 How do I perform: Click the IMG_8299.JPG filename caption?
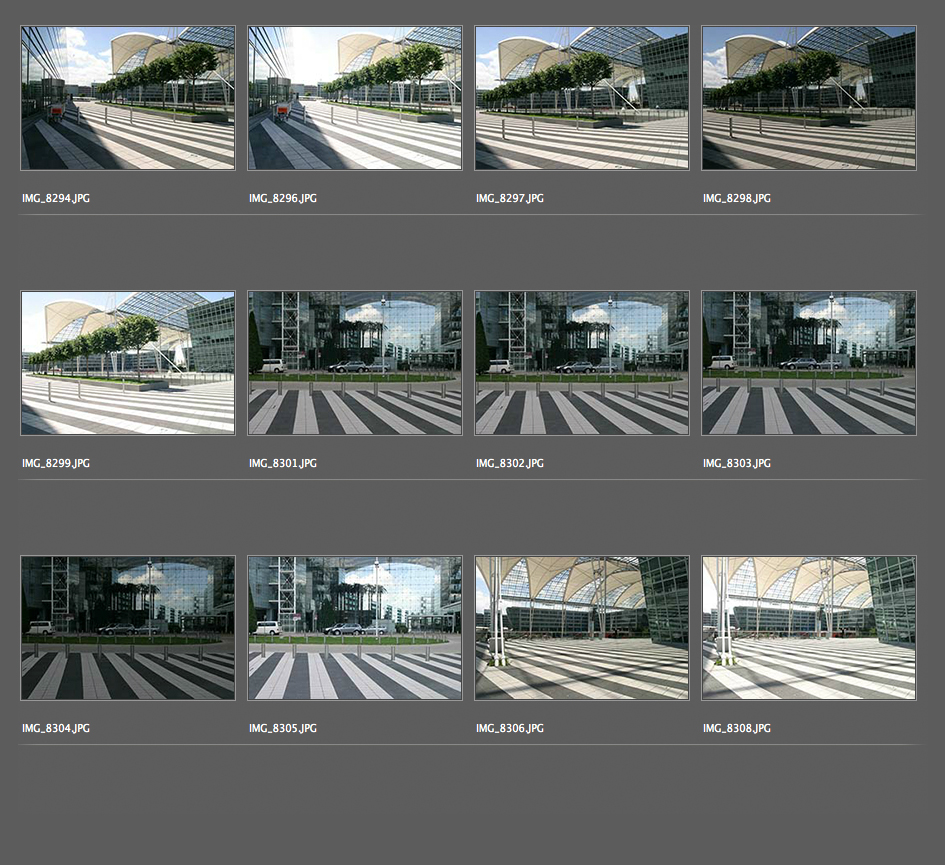click(56, 464)
